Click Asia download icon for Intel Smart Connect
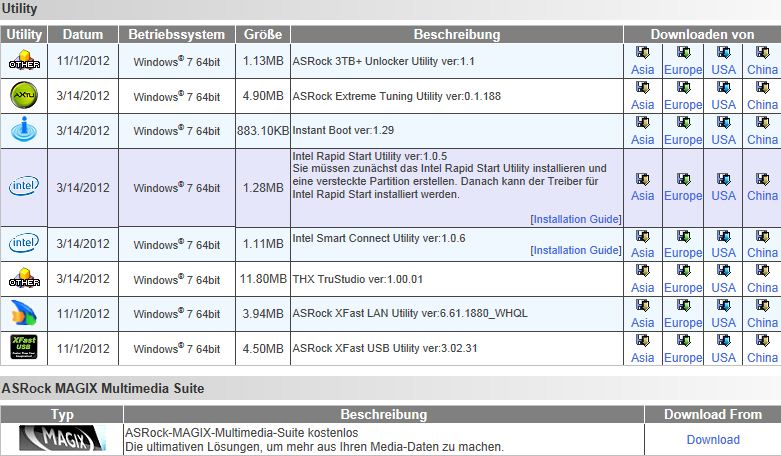 coord(643,235)
